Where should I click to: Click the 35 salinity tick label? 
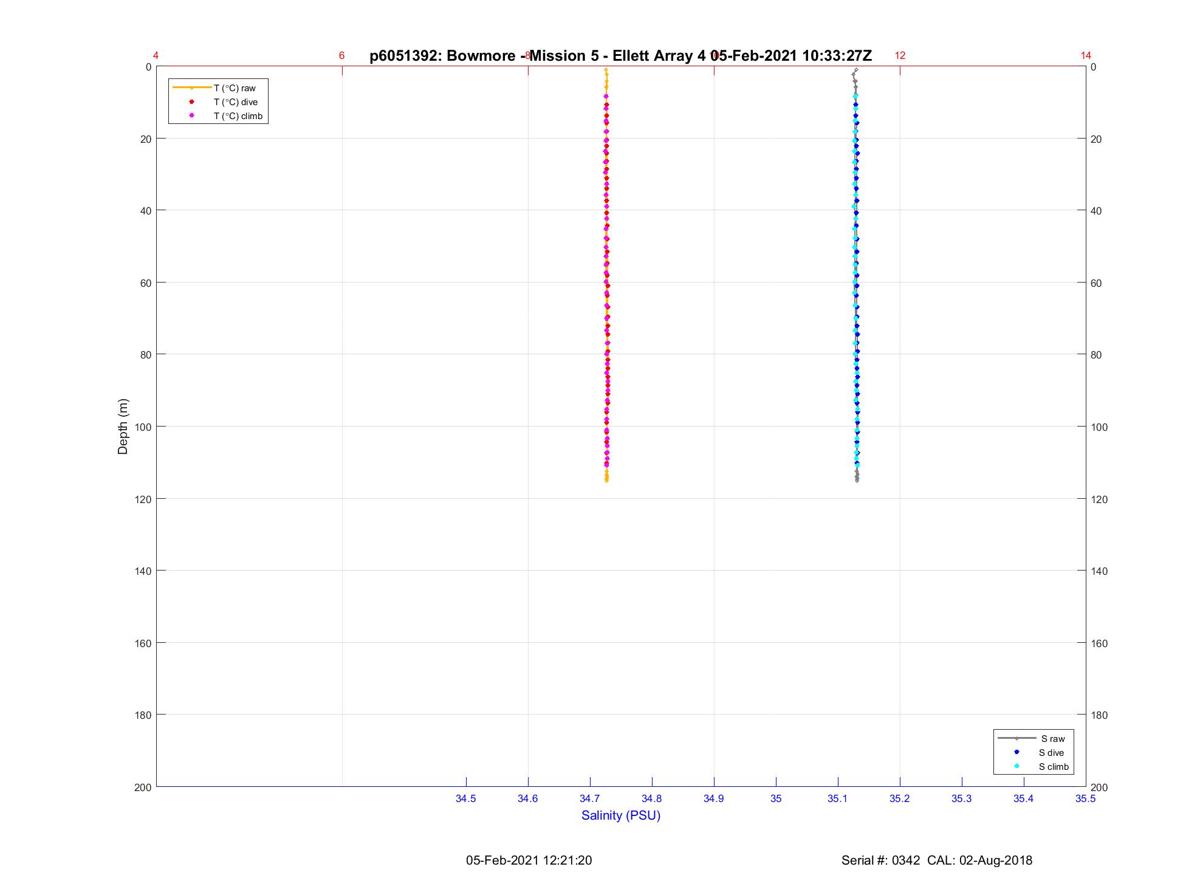[x=776, y=799]
